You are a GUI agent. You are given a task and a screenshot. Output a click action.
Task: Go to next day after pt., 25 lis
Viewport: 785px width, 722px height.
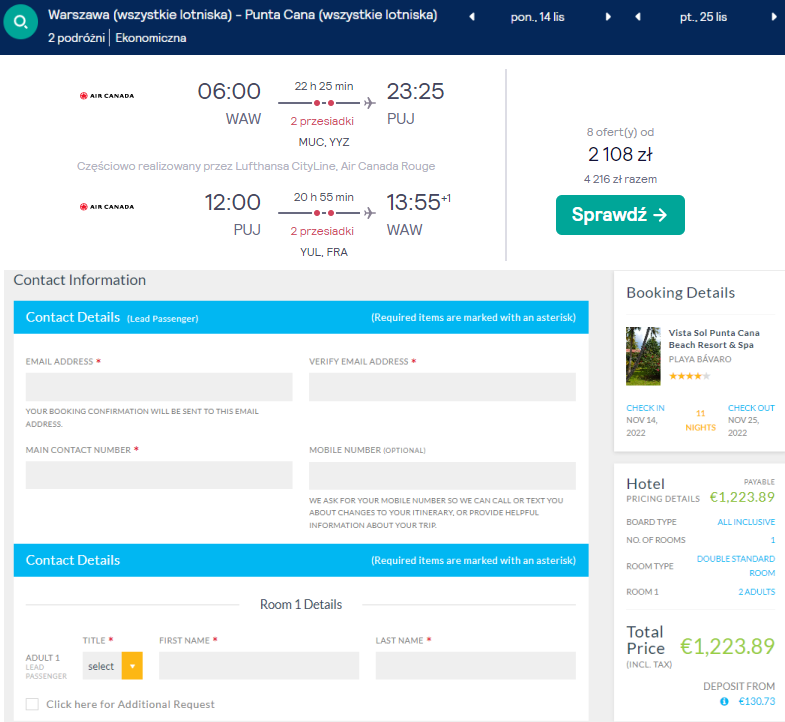click(773, 17)
